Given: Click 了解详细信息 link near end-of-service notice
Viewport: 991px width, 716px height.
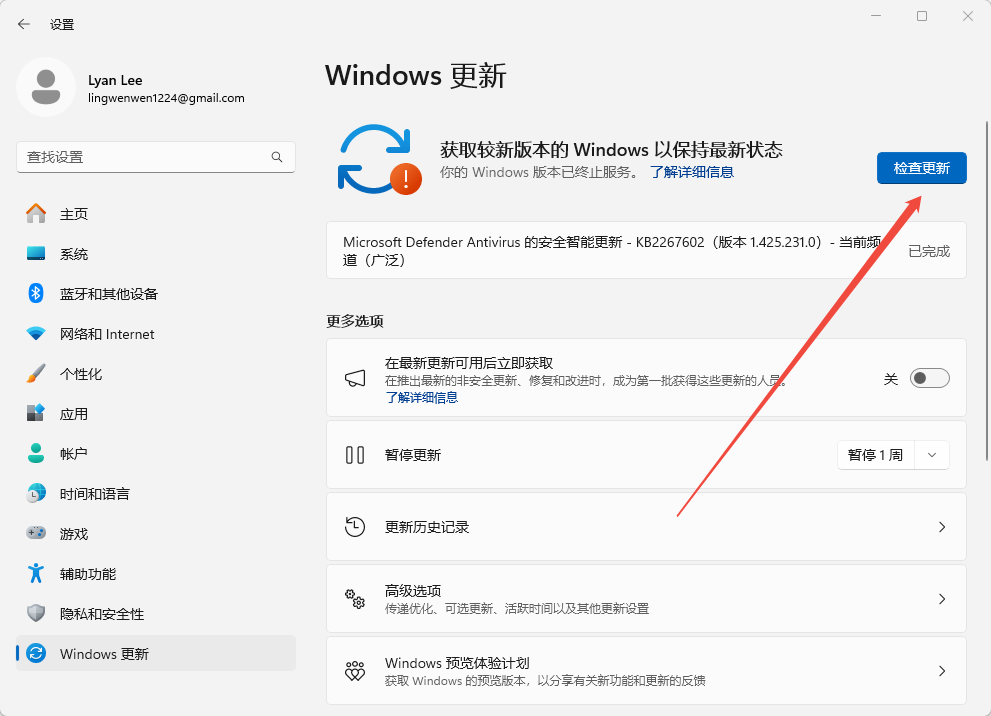Looking at the screenshot, I should [691, 172].
